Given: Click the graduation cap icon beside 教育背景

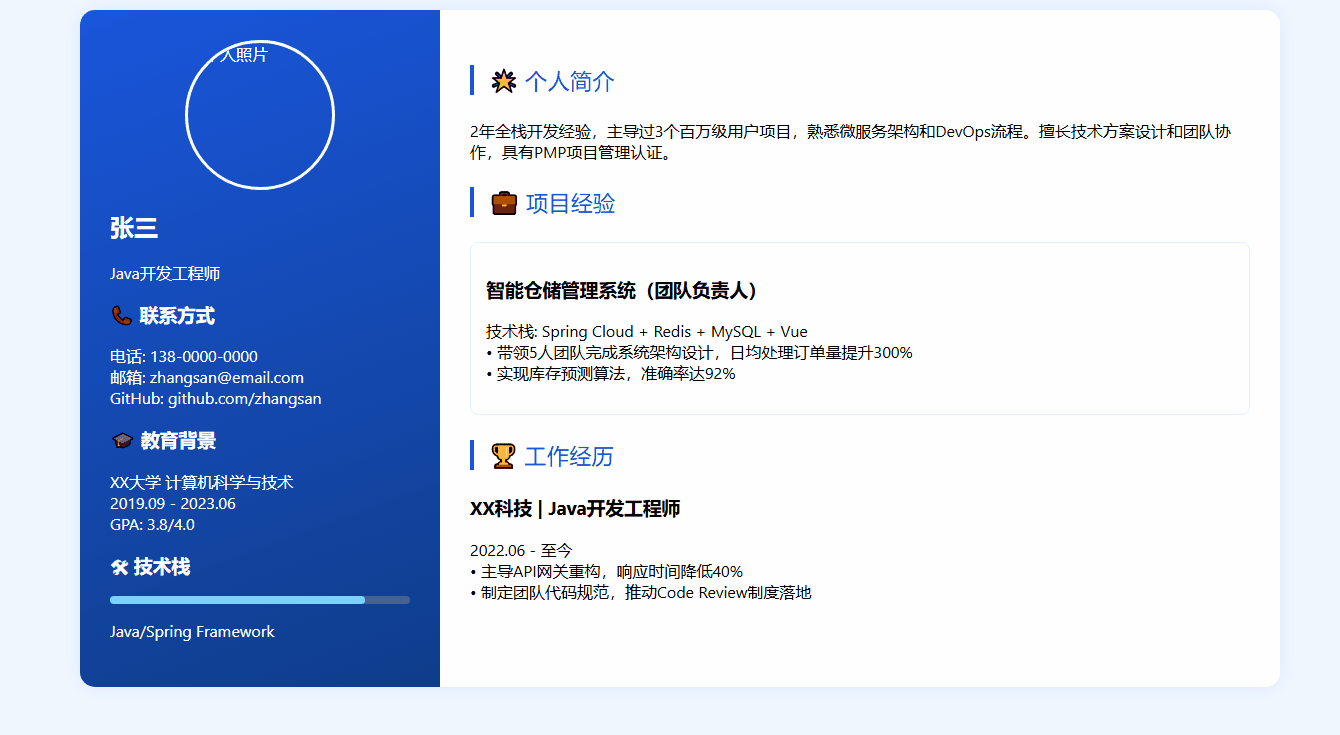Looking at the screenshot, I should tap(122, 441).
